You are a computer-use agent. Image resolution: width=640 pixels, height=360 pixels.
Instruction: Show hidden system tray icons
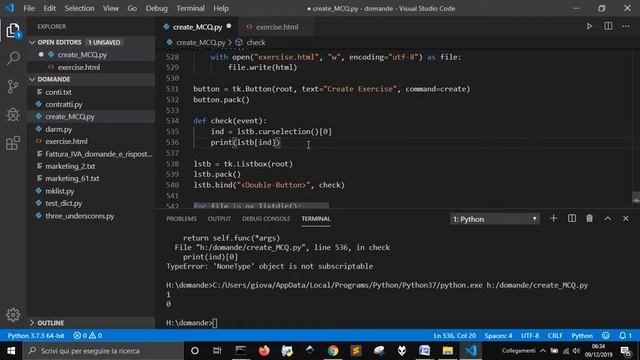click(x=543, y=351)
